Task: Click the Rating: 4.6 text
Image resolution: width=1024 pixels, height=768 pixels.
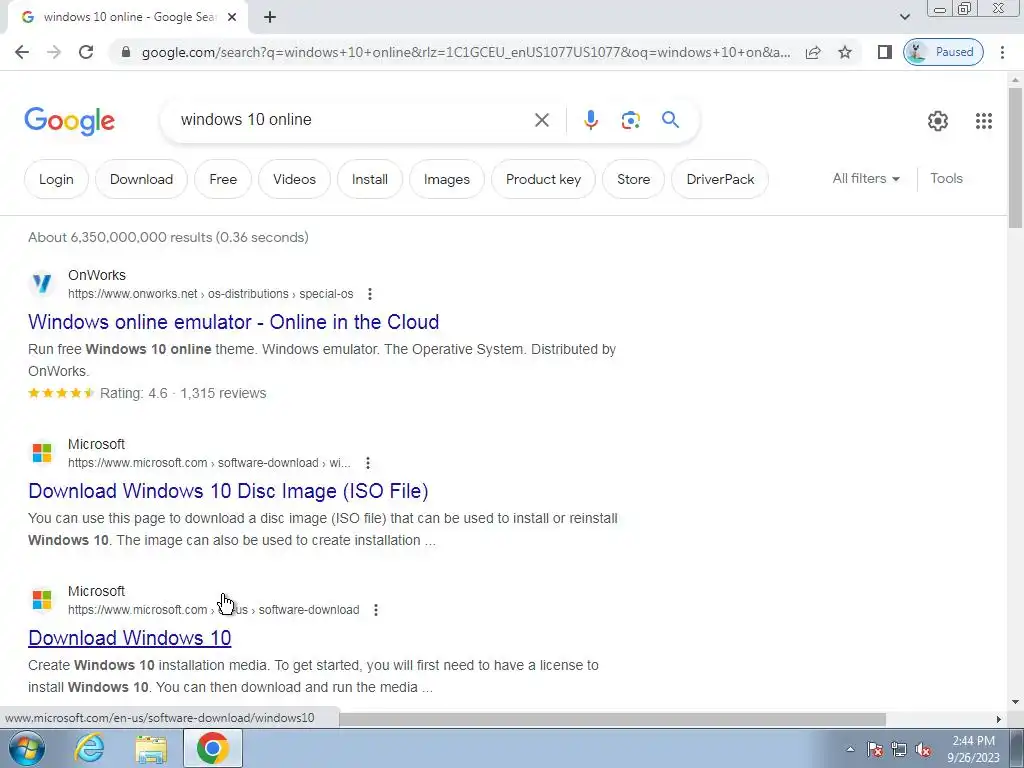Action: coord(133,393)
